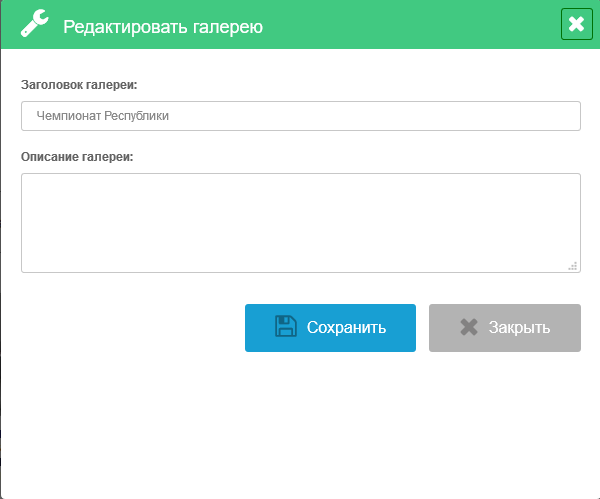Click the wrench icon in the header
600x499 pixels.
tap(35, 25)
